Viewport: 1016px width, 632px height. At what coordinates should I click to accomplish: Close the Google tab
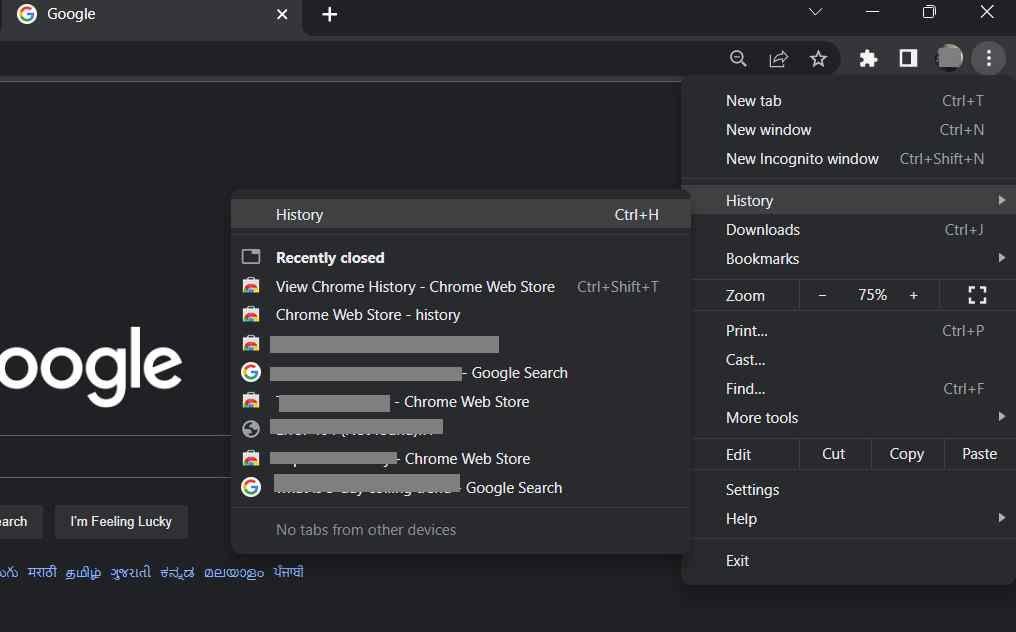(282, 14)
